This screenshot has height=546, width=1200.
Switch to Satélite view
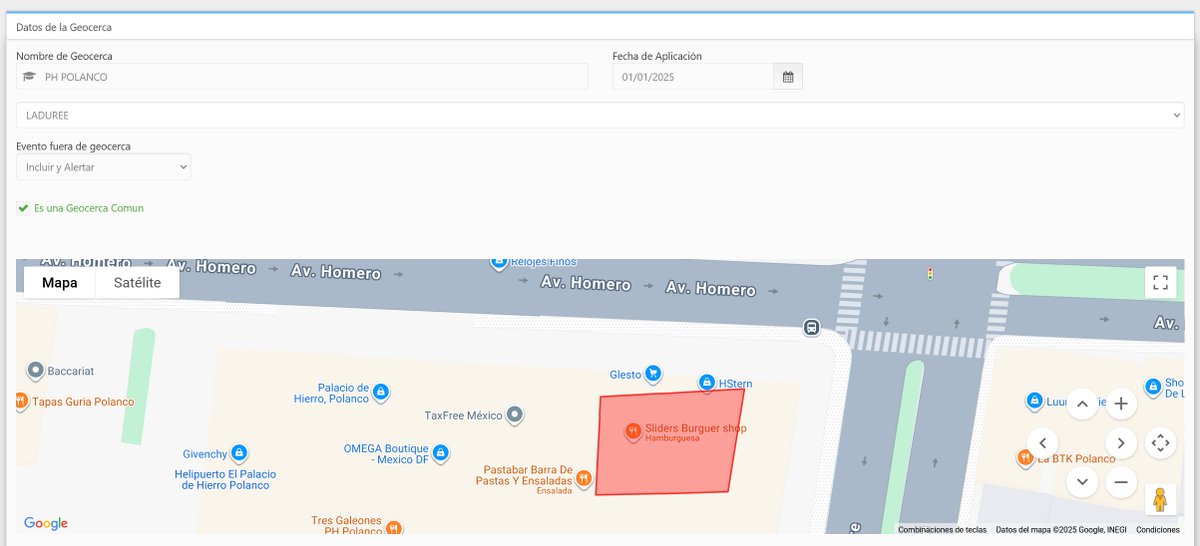(137, 283)
